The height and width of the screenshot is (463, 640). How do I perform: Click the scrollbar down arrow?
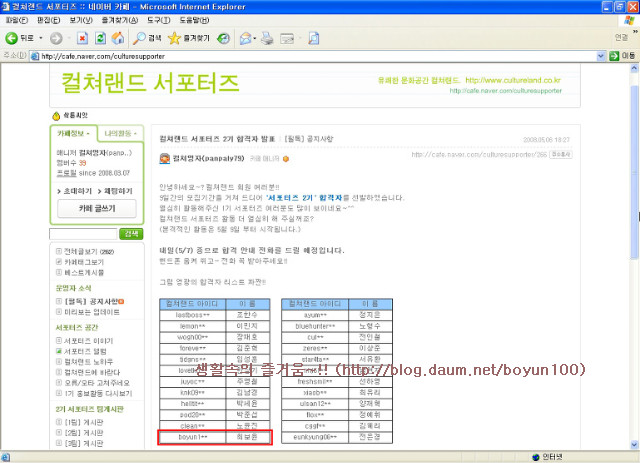pyautogui.click(x=634, y=445)
